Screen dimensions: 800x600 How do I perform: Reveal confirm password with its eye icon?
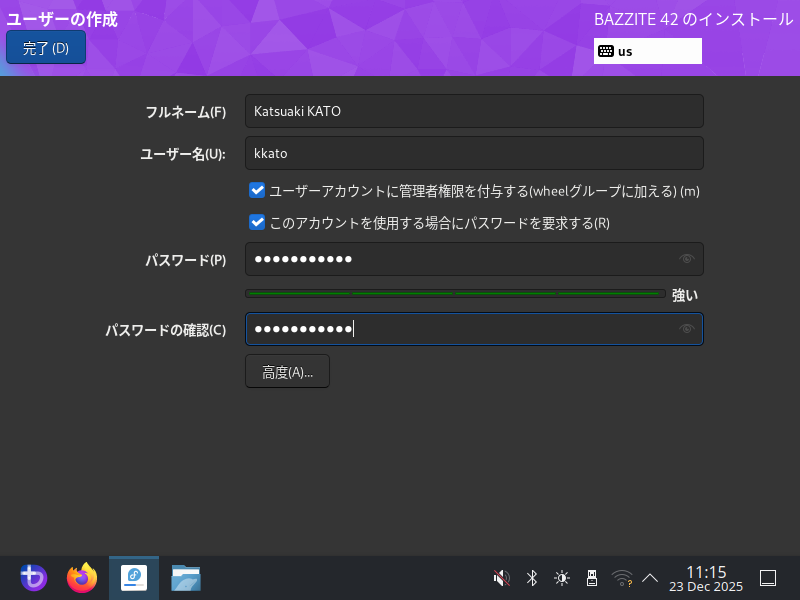[686, 329]
